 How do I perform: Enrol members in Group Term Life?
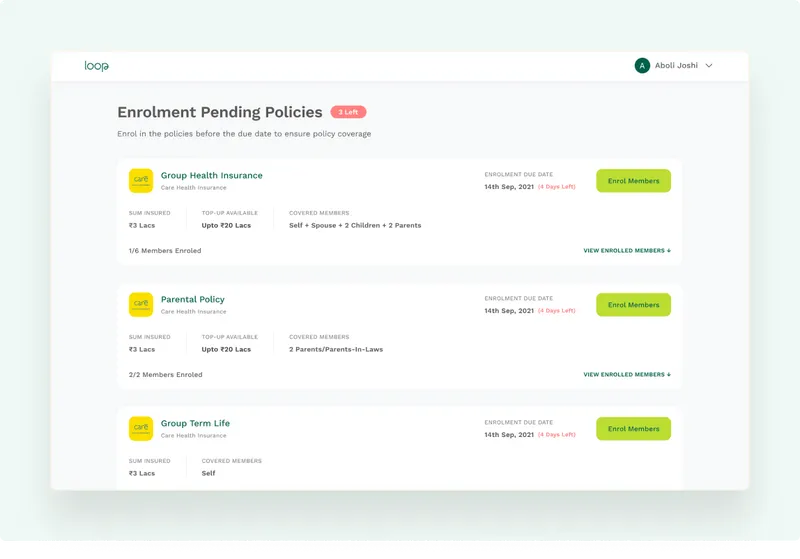click(x=633, y=429)
